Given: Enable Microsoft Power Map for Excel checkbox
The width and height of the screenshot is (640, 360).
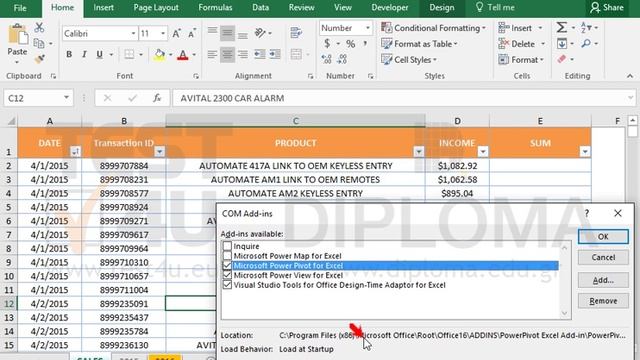Looking at the screenshot, I should (227, 256).
